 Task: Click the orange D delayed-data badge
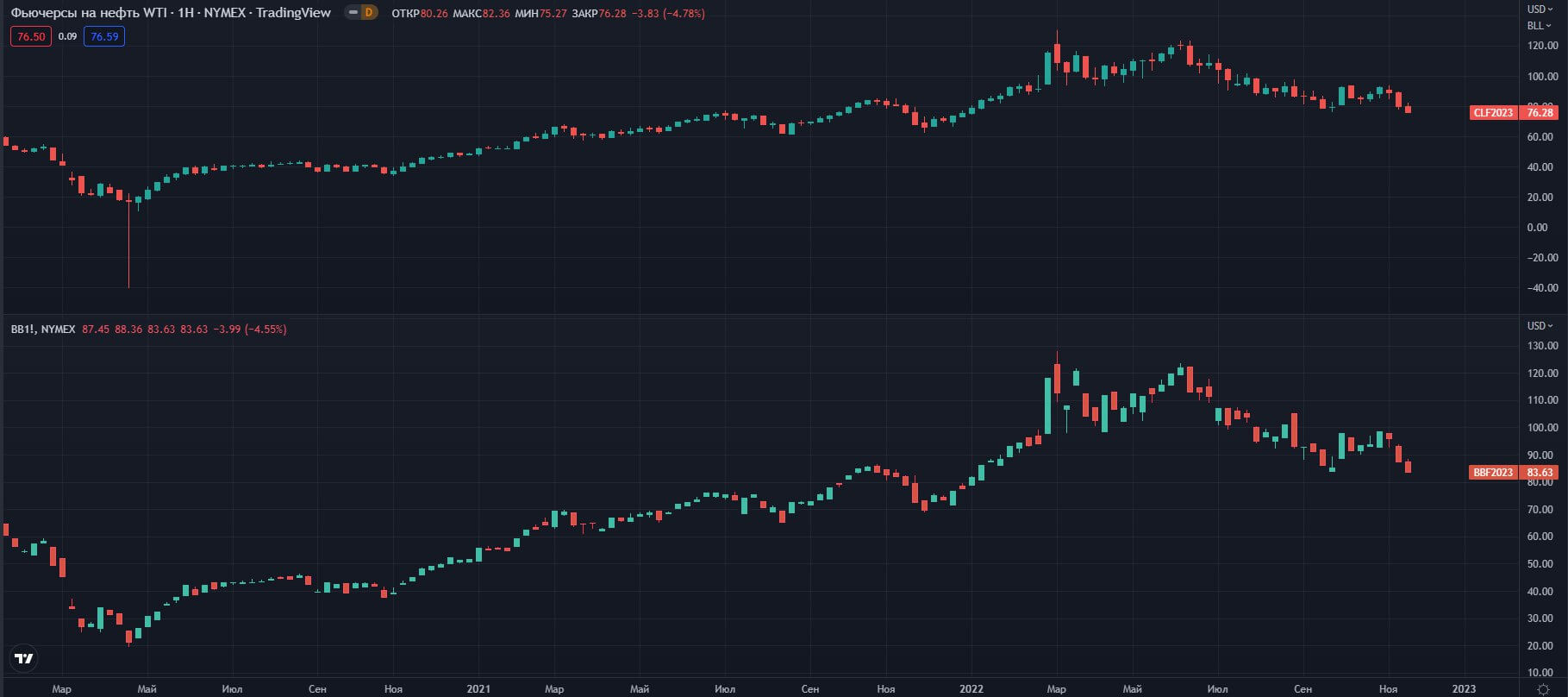coord(370,13)
